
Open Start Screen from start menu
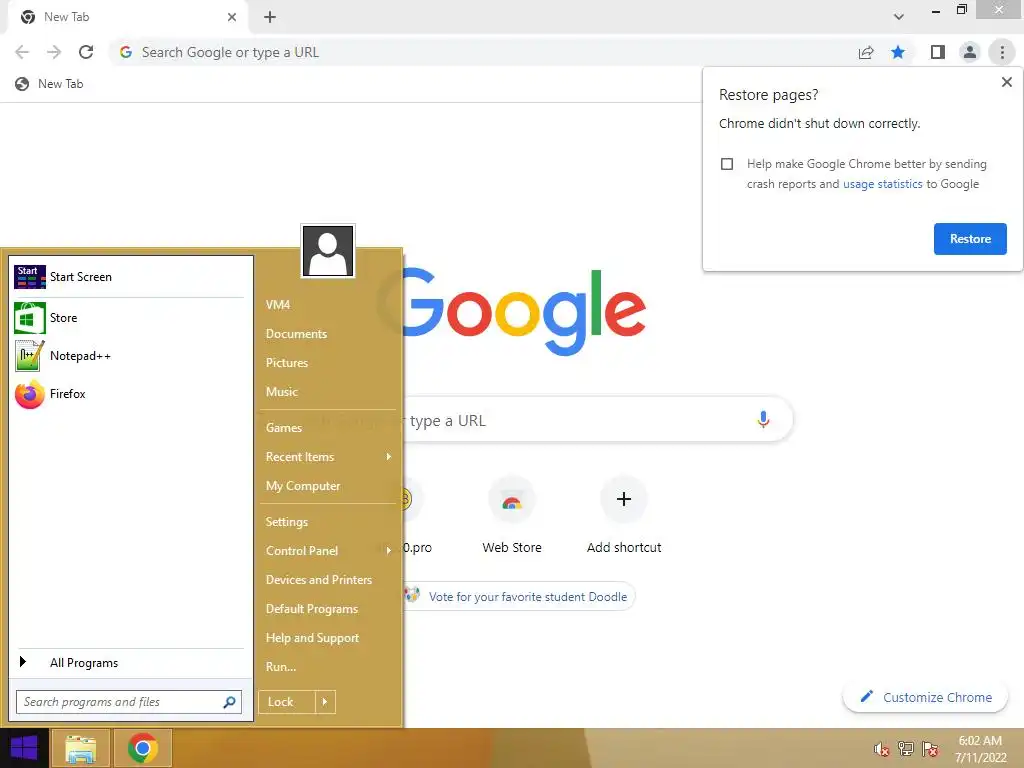(129, 277)
